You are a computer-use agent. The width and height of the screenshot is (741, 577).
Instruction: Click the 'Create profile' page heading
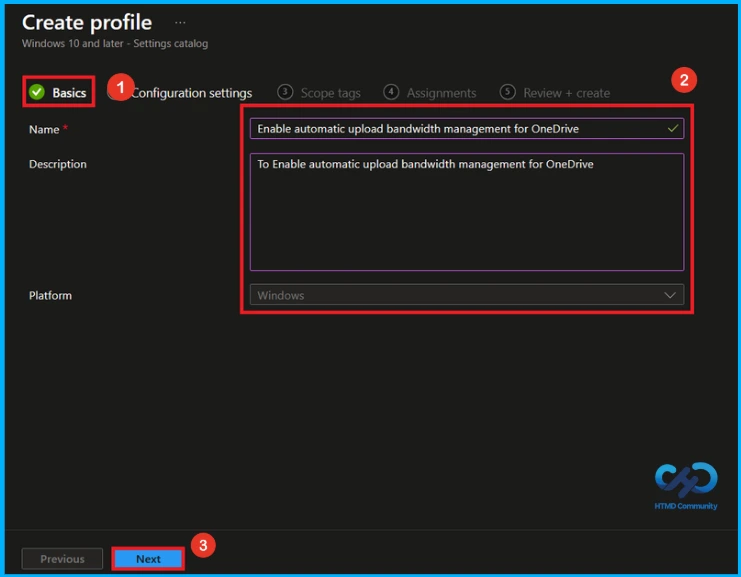coord(87,23)
